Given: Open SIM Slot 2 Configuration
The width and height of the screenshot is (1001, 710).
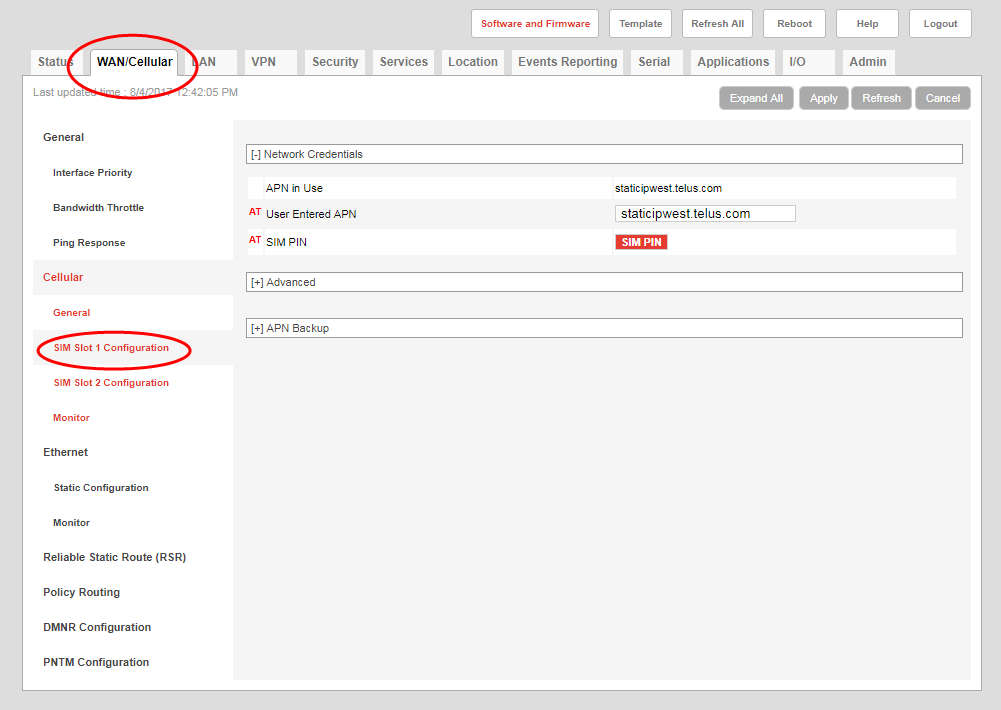Looking at the screenshot, I should click(x=111, y=383).
